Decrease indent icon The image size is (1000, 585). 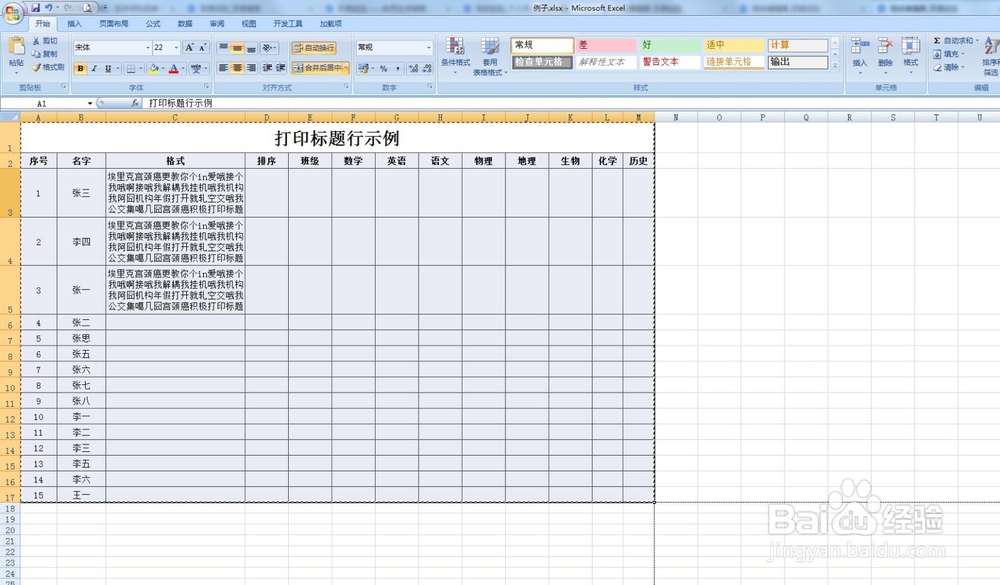[267, 68]
